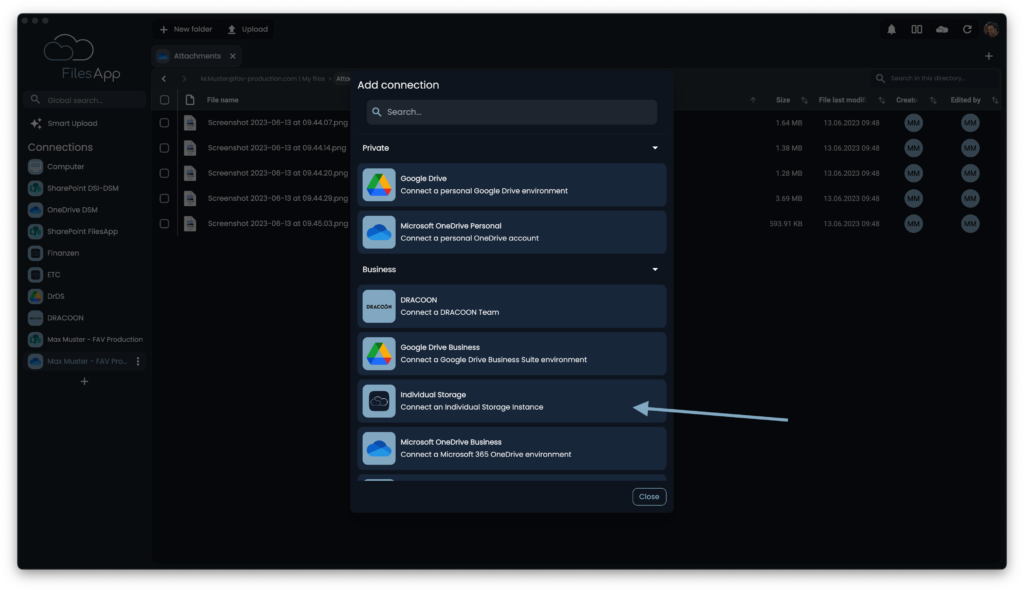Select file Screenshot 2023-06-13 at 09.44.20.png
Screen dimensions: 1024x591
point(278,173)
